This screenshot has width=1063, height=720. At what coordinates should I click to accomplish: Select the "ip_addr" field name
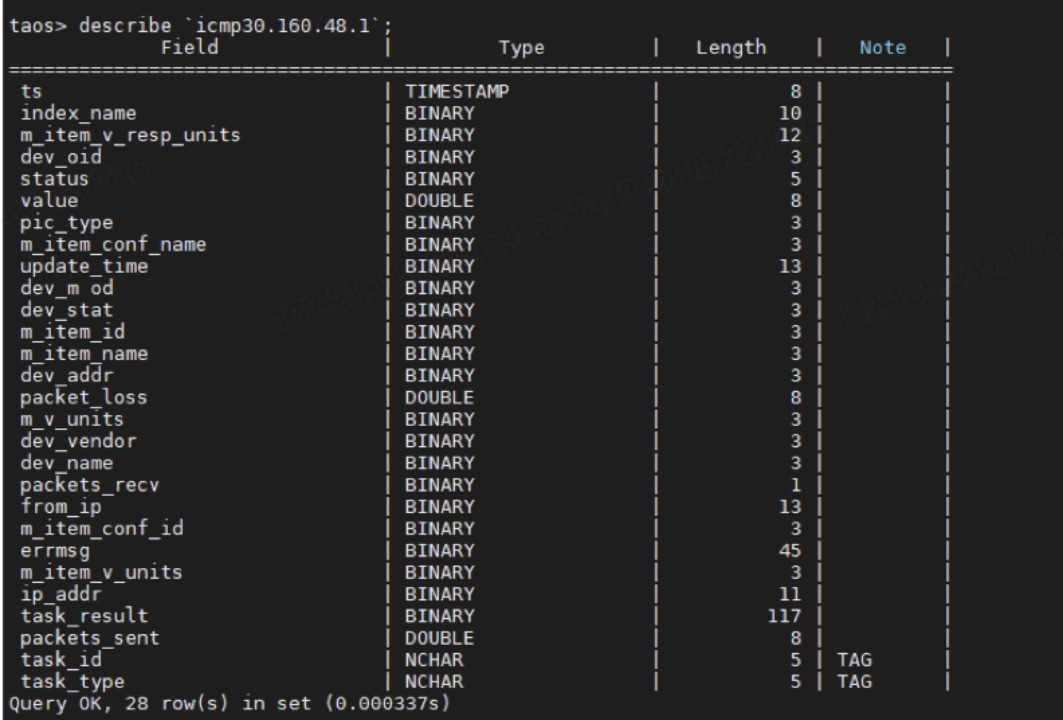[61, 595]
